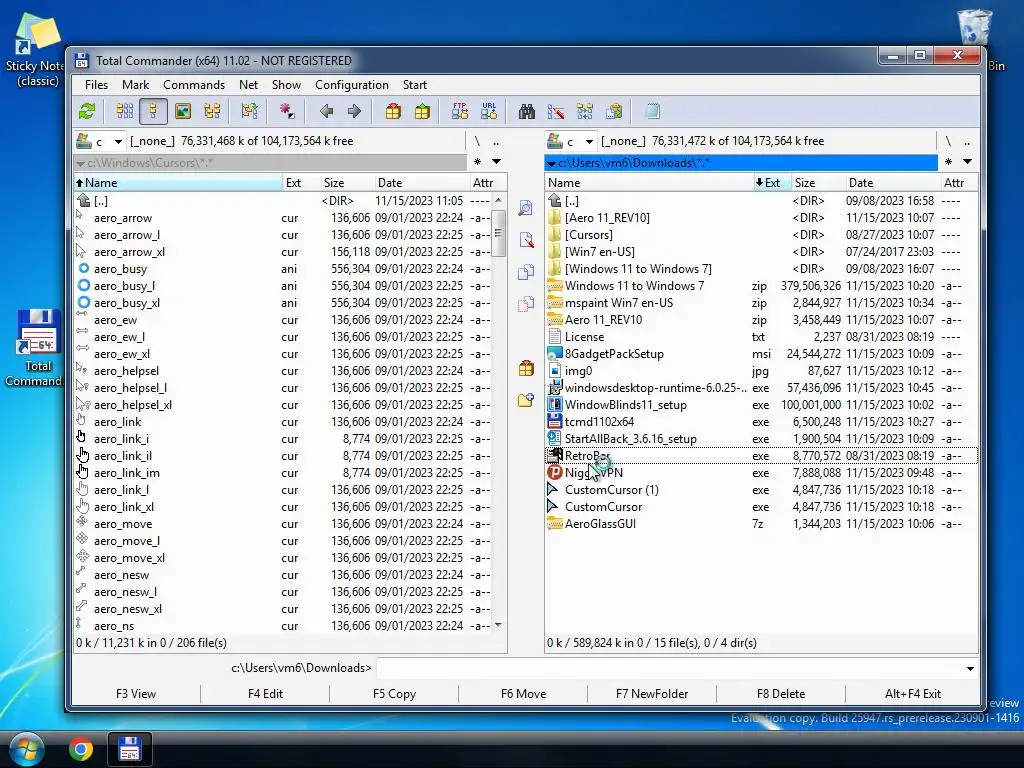Open left panel favorites star button
Image resolution: width=1024 pixels, height=768 pixels.
[x=477, y=161]
